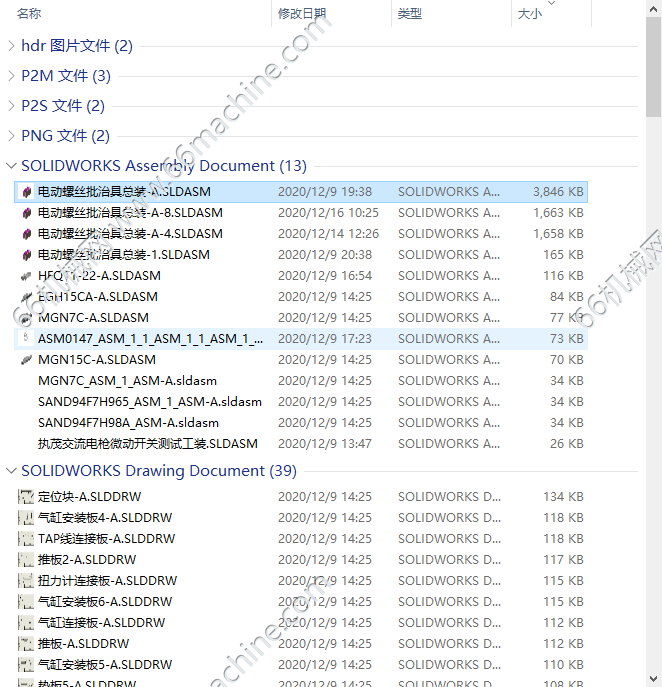The image size is (662, 687).
Task: Select the 电动螺丝批治具总装-1.SLDASM file name
Action: click(x=124, y=255)
